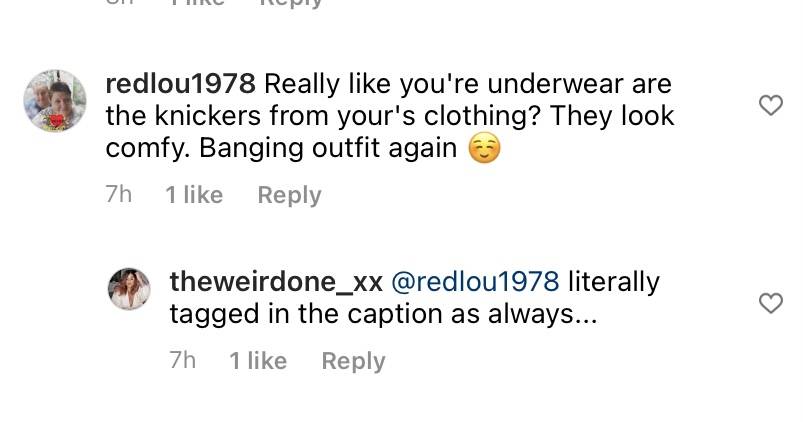Open theweirdone_xx's profile picture
The height and width of the screenshot is (422, 803).
tap(129, 289)
